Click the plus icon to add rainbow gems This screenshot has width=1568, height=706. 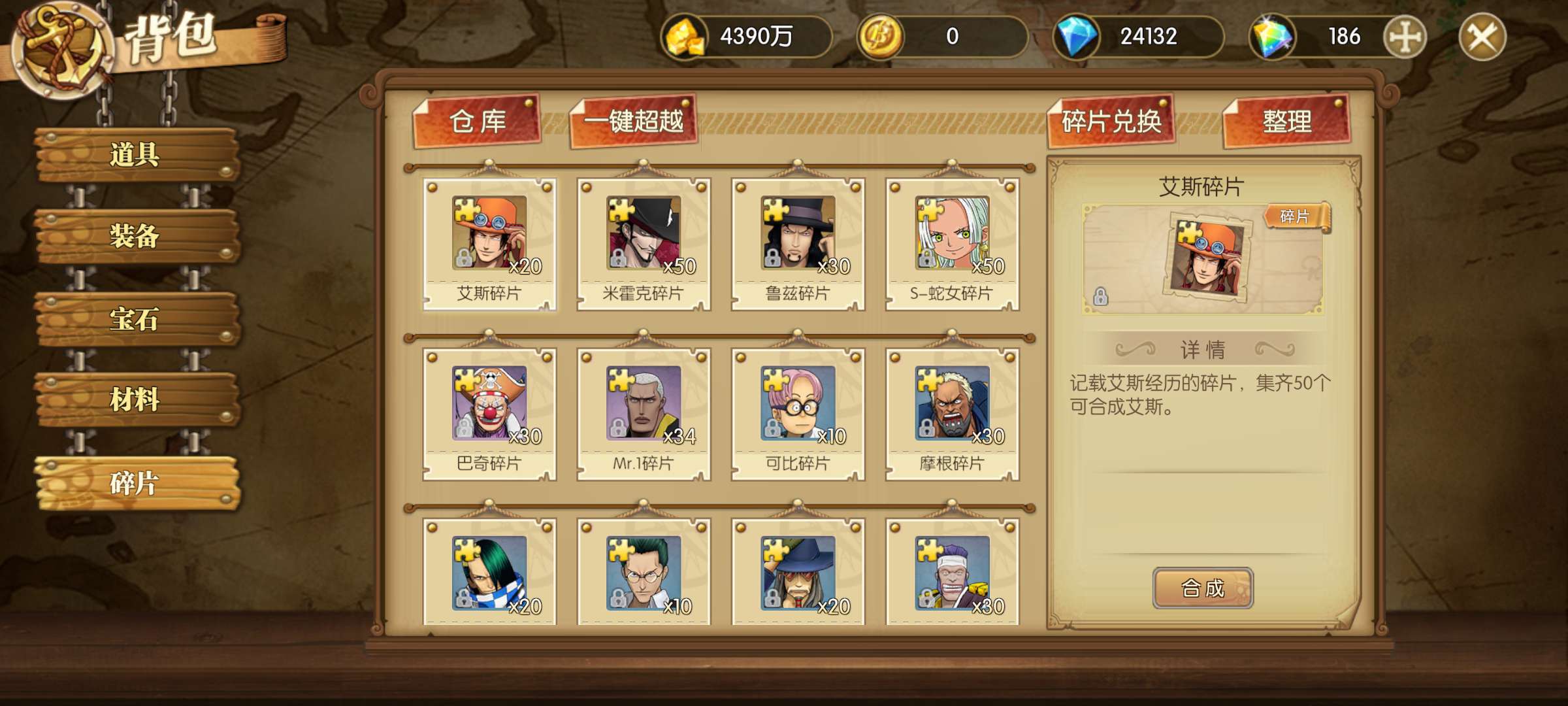tap(1405, 37)
